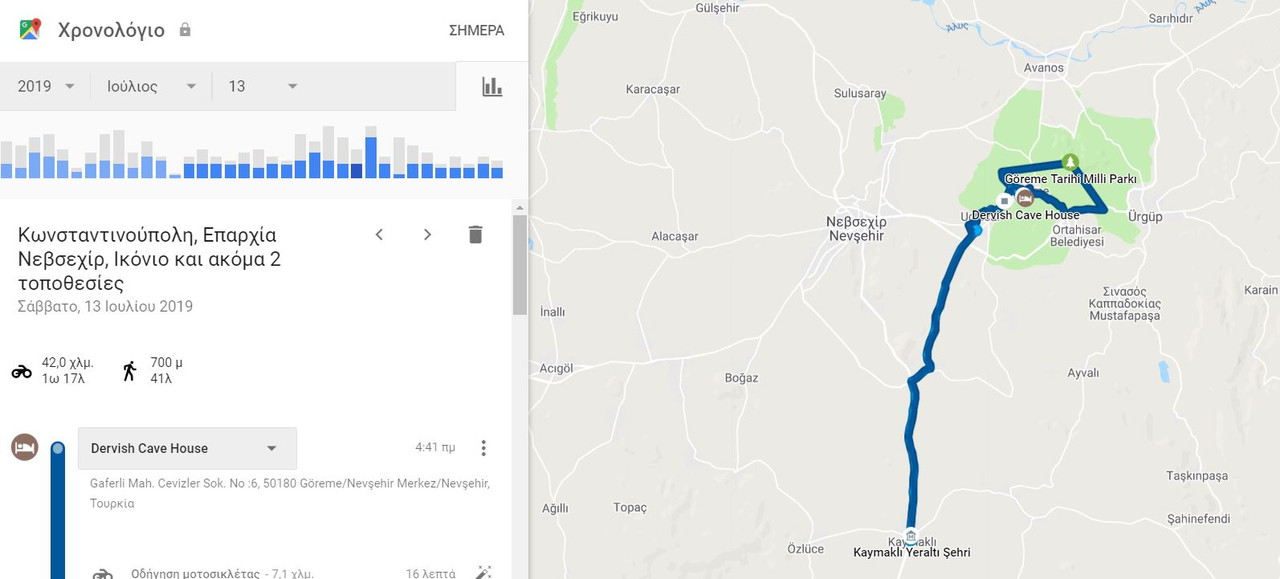This screenshot has width=1280, height=579.
Task: Open the Dervish Cave House place dropdown
Action: pyautogui.click(x=187, y=448)
